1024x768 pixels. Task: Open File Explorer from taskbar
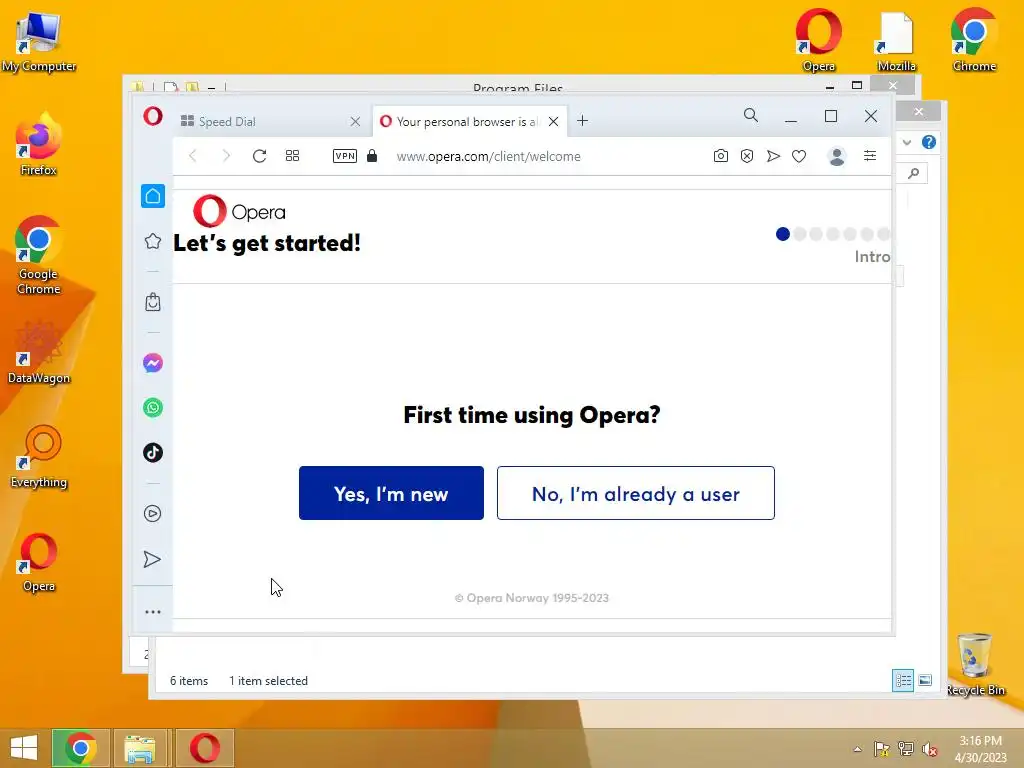pyautogui.click(x=140, y=748)
